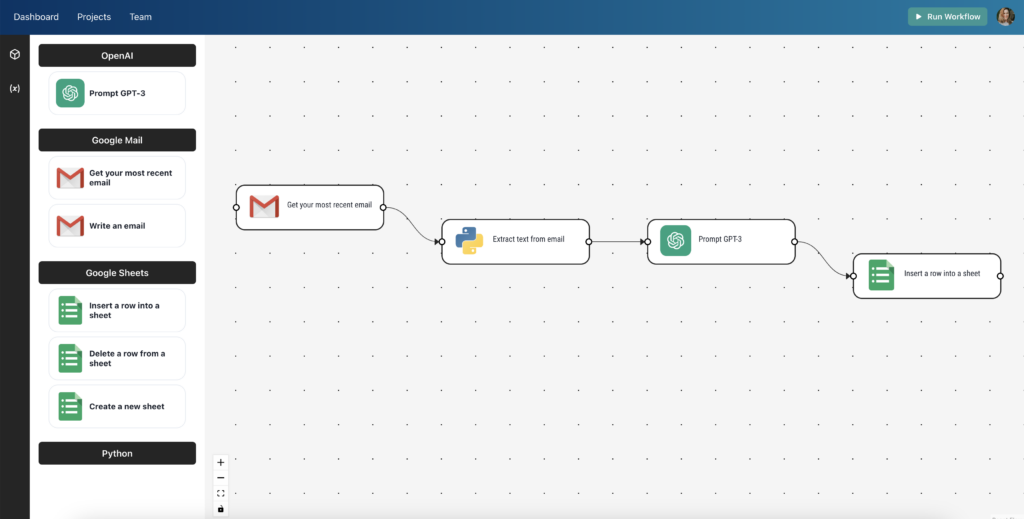Collapse the Google Mail section header
The width and height of the screenshot is (1024, 519).
pos(117,141)
